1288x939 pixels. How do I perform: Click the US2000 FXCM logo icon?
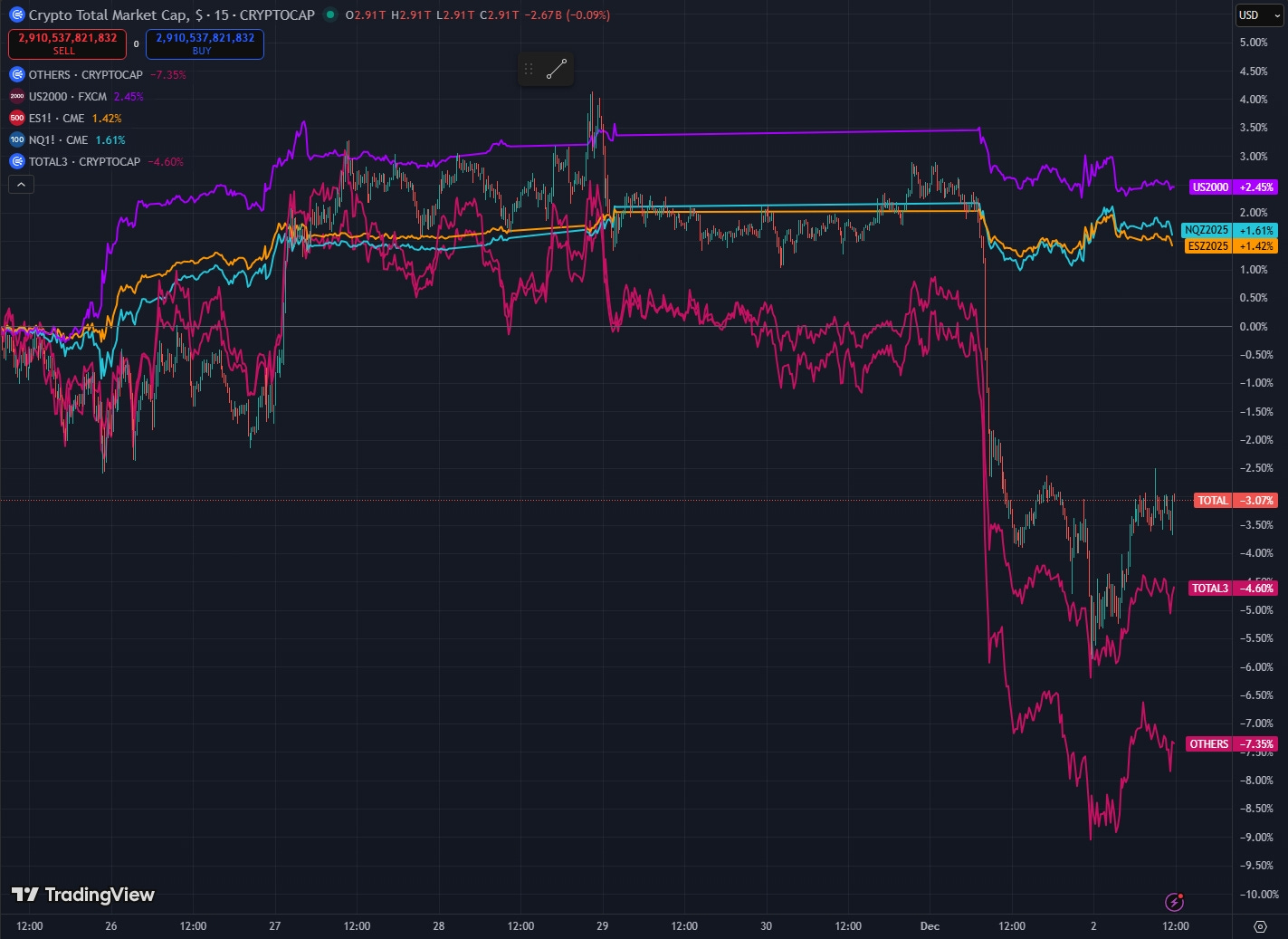click(x=16, y=96)
